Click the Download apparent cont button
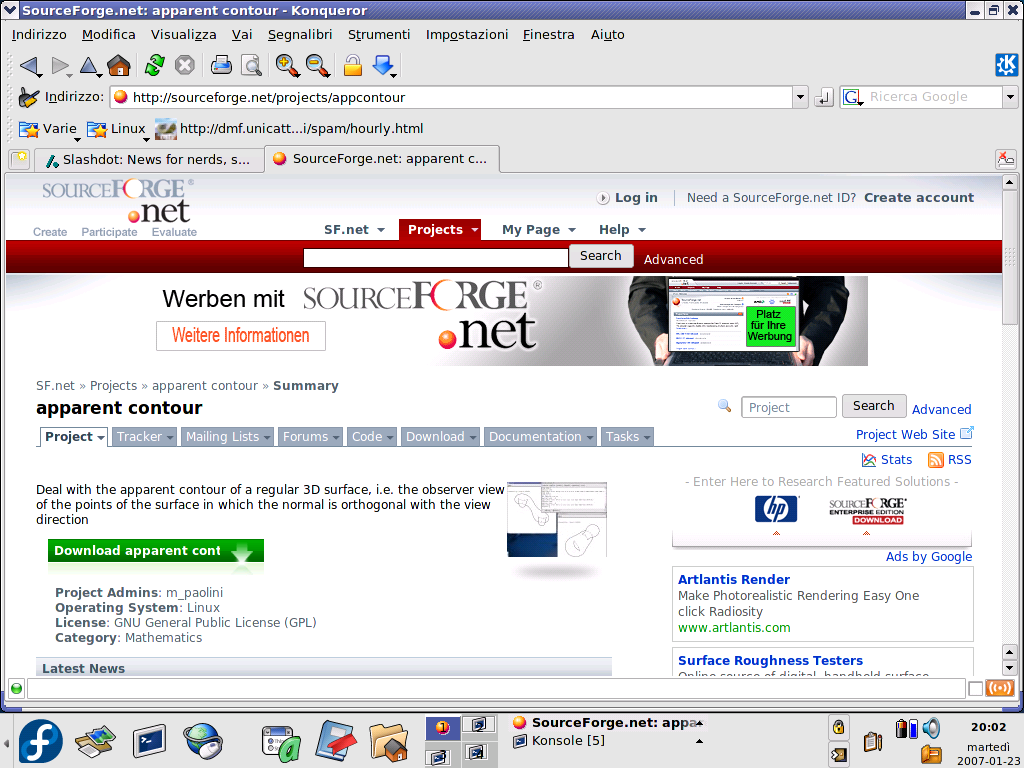The image size is (1024, 768). pos(155,551)
